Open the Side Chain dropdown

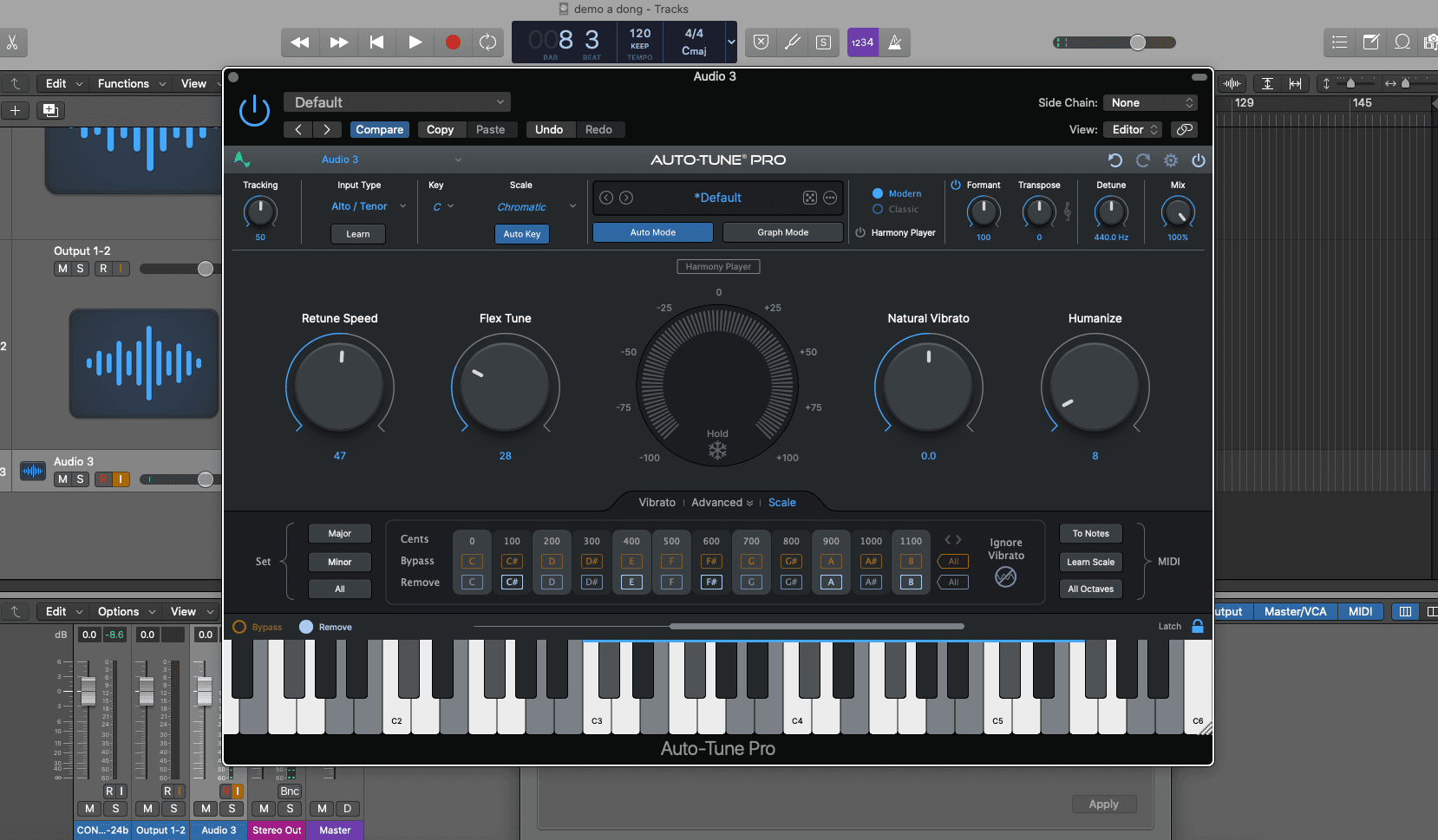[x=1150, y=102]
